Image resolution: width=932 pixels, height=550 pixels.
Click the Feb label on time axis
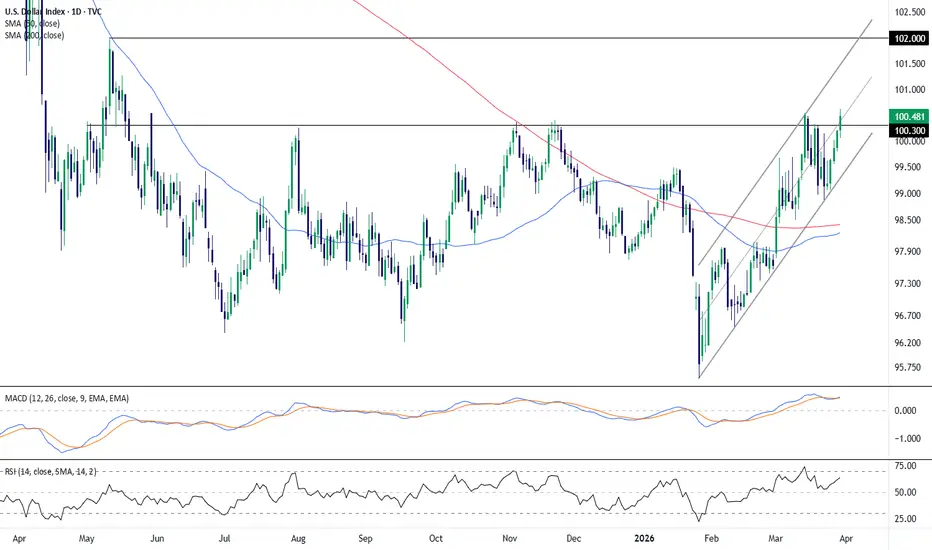(711, 539)
